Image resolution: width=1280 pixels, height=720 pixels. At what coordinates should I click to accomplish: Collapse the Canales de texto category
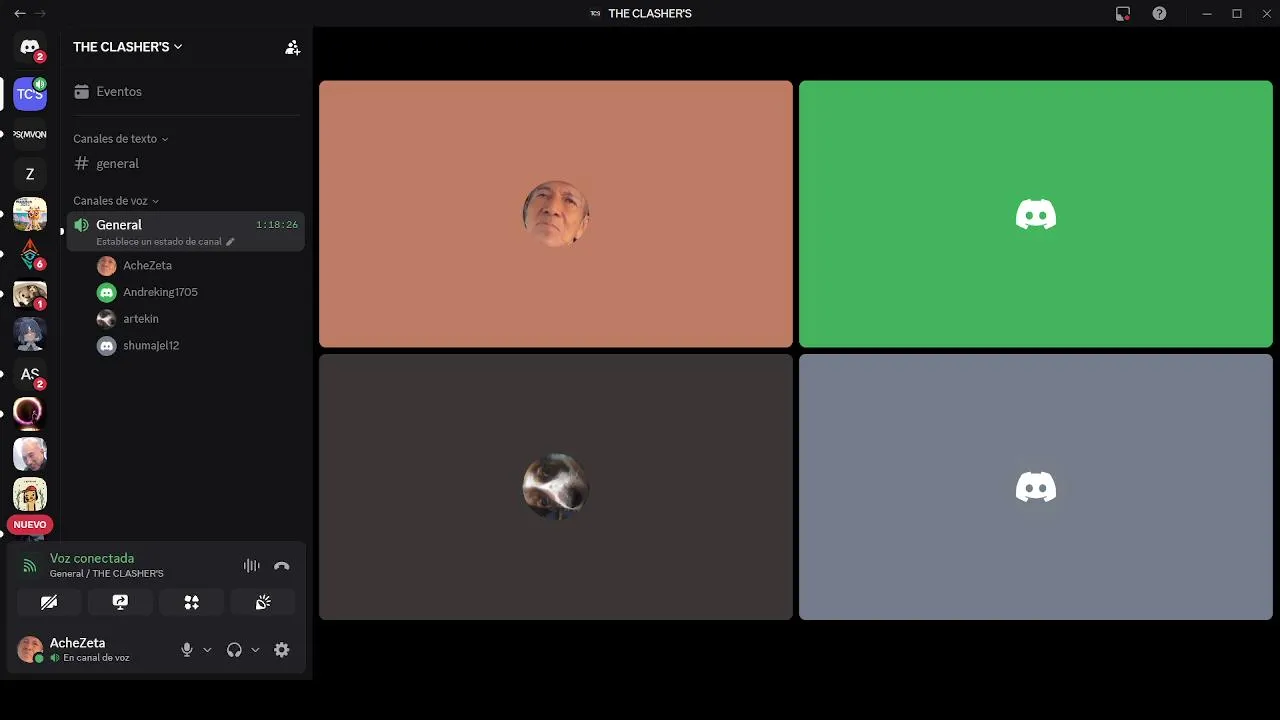click(120, 139)
